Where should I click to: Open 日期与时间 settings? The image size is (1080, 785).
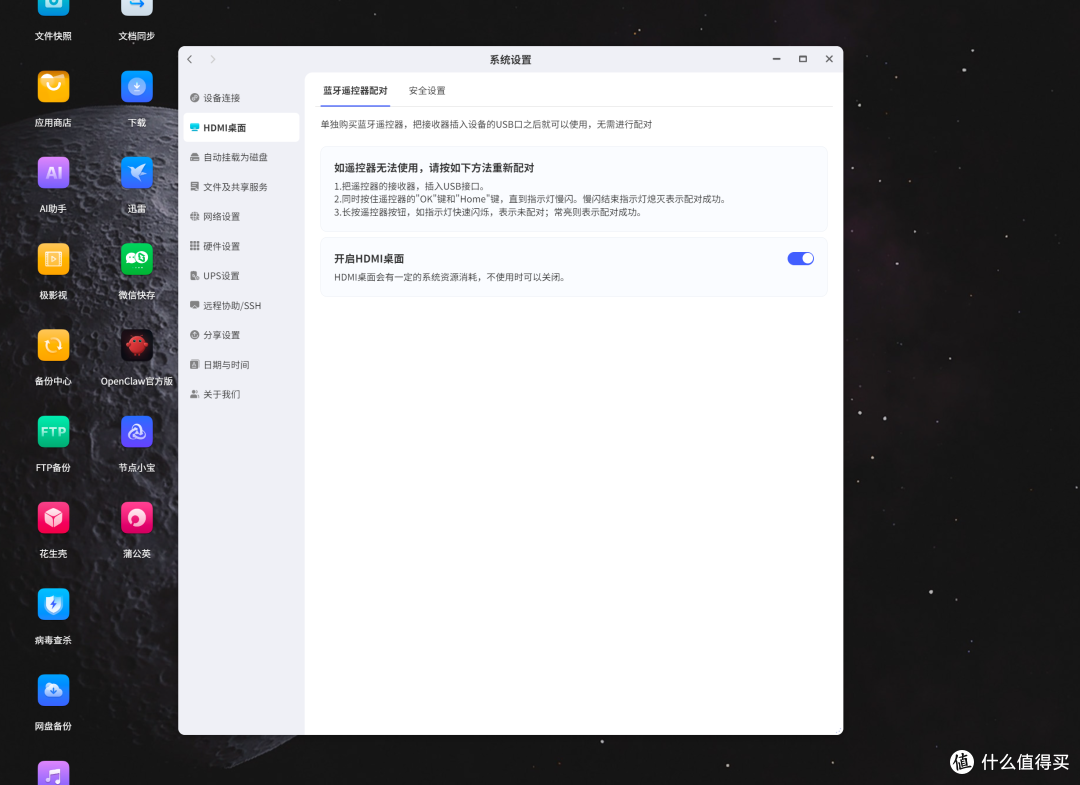point(241,364)
